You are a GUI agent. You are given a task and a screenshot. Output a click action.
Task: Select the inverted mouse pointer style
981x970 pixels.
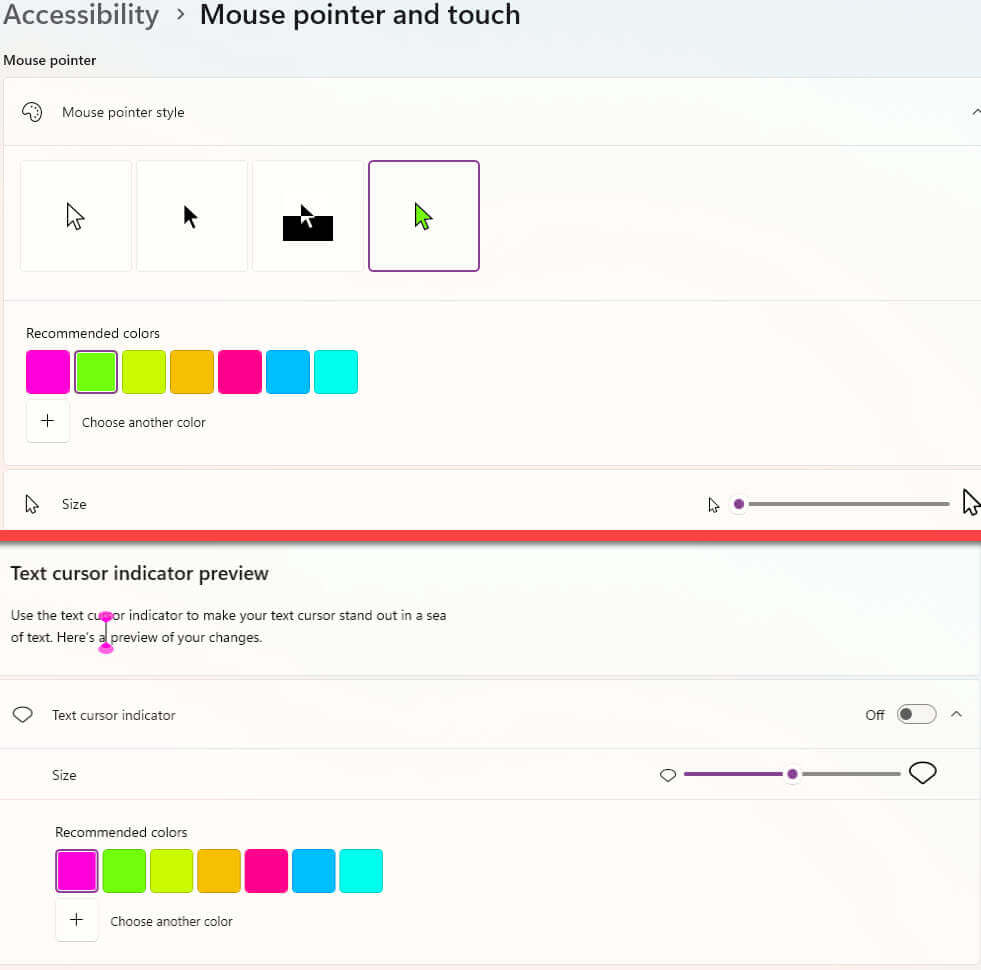tap(308, 216)
